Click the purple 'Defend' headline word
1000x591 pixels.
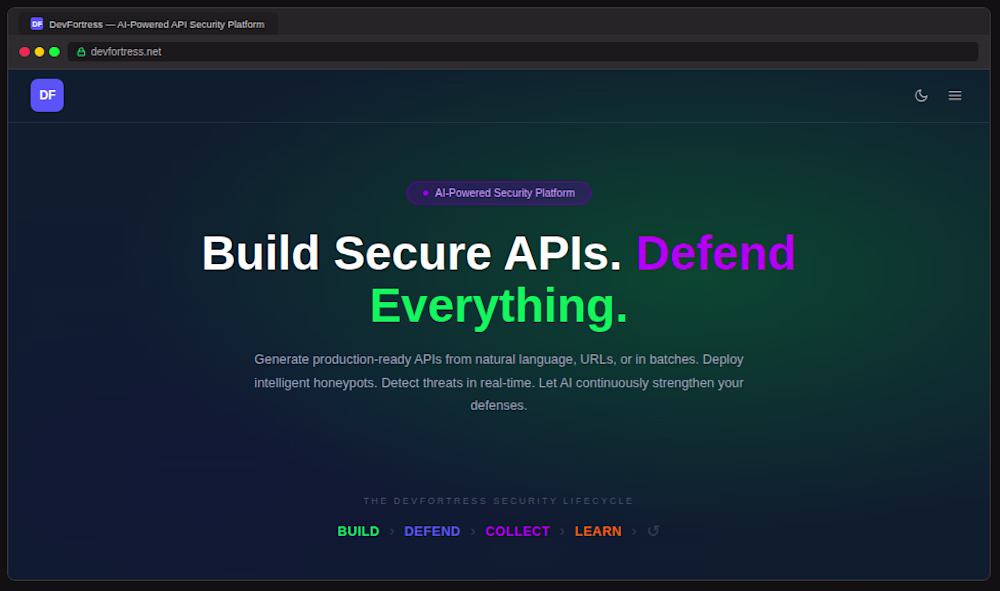[716, 253]
